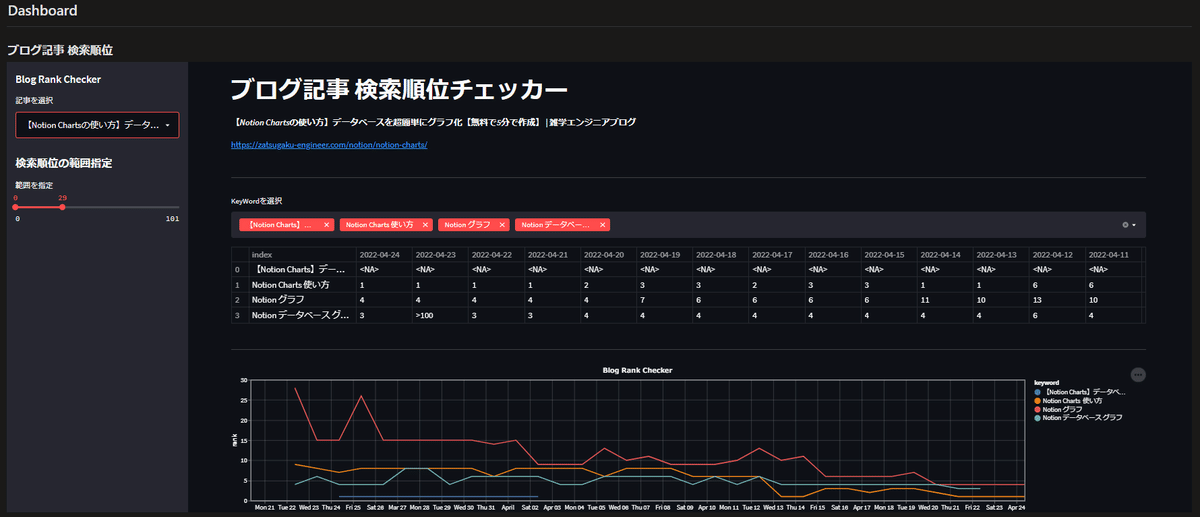Click the 2022-04-14 column header
This screenshot has width=1200, height=517.
[x=943, y=255]
